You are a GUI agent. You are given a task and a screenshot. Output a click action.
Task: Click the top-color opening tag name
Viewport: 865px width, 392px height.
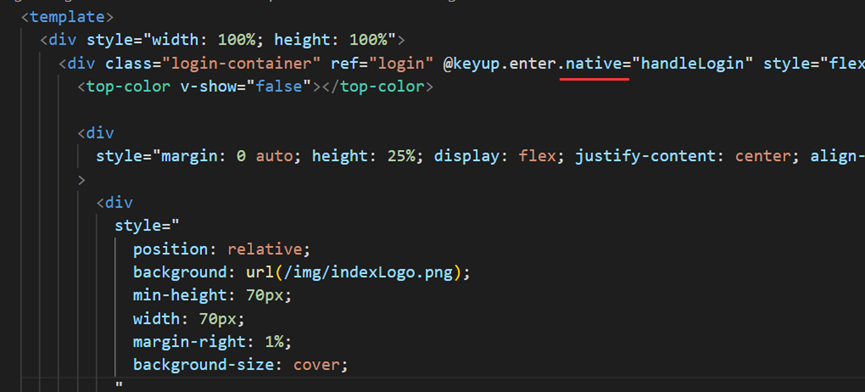[x=128, y=87]
